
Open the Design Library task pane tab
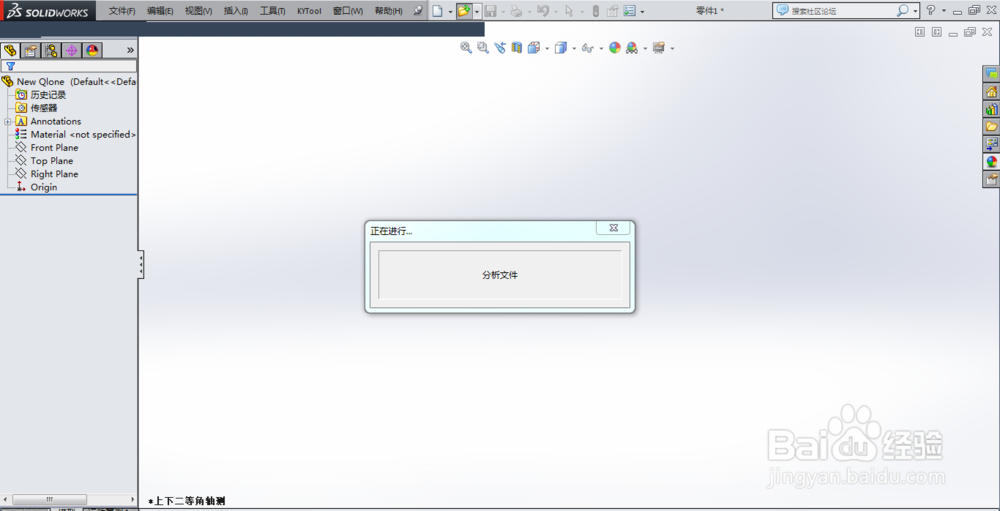pyautogui.click(x=991, y=109)
